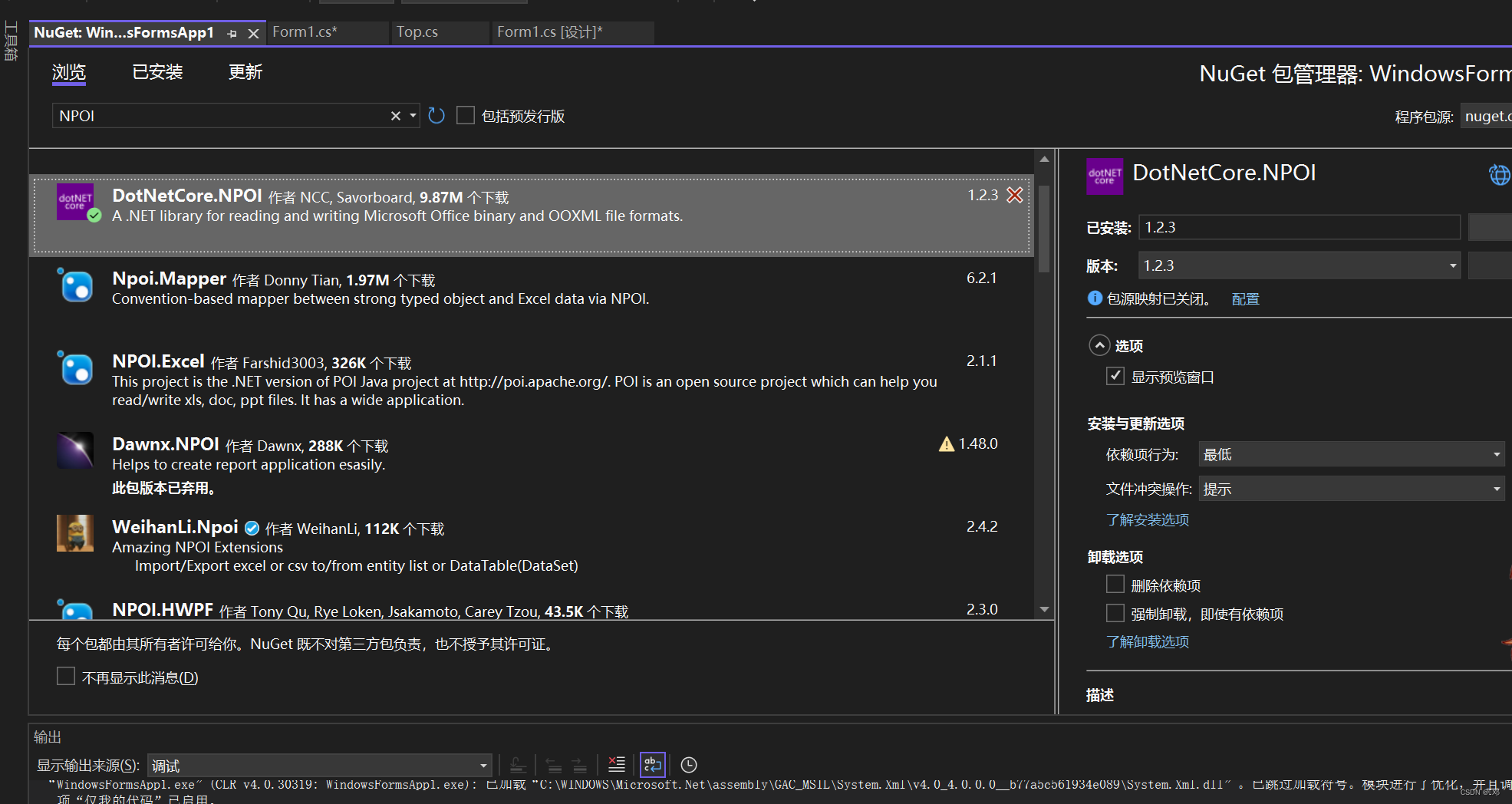Show timestamps in the output panel

(688, 764)
